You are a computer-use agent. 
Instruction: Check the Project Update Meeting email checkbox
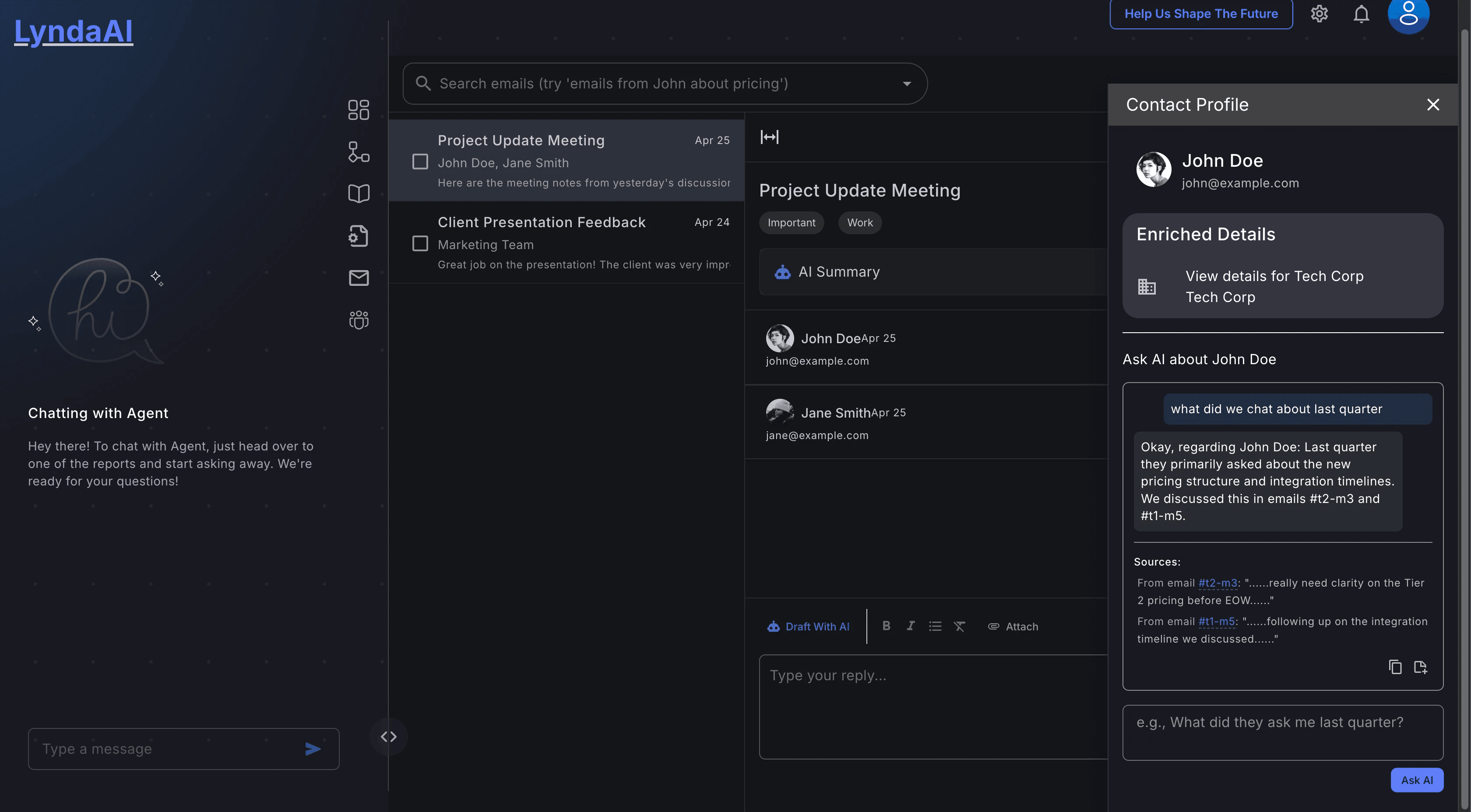coord(420,162)
